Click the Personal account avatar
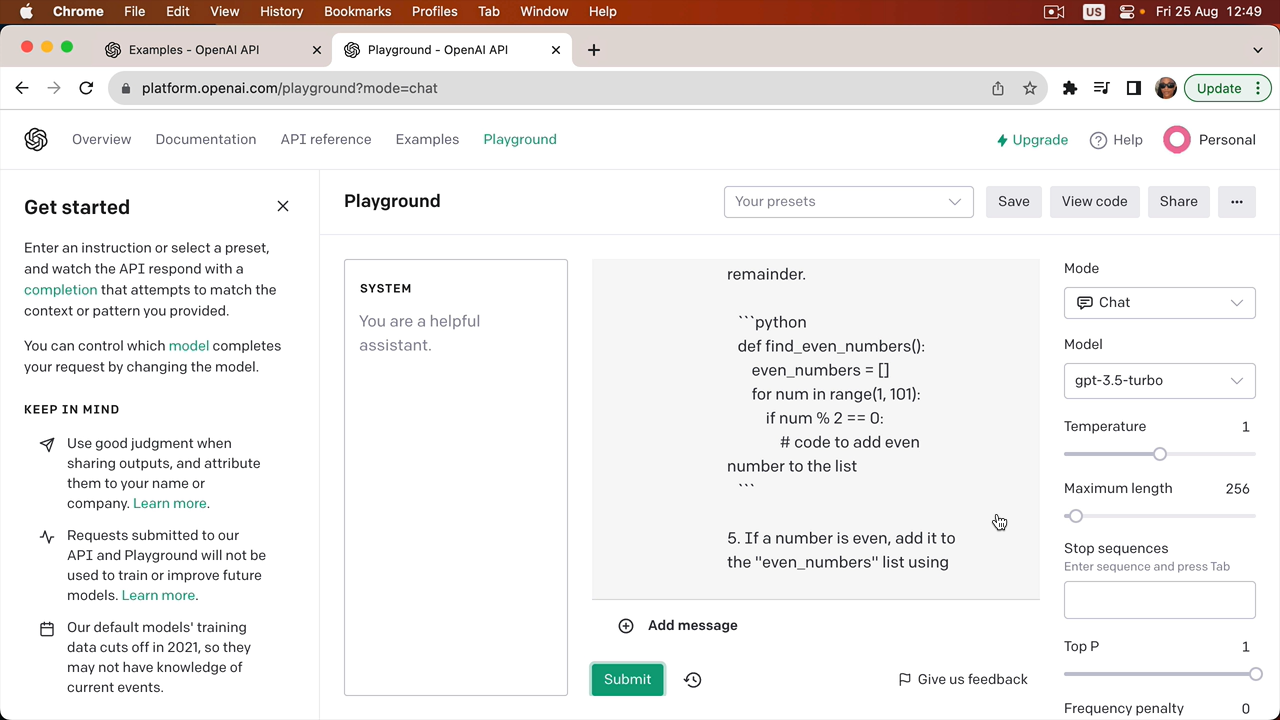 [x=1176, y=140]
